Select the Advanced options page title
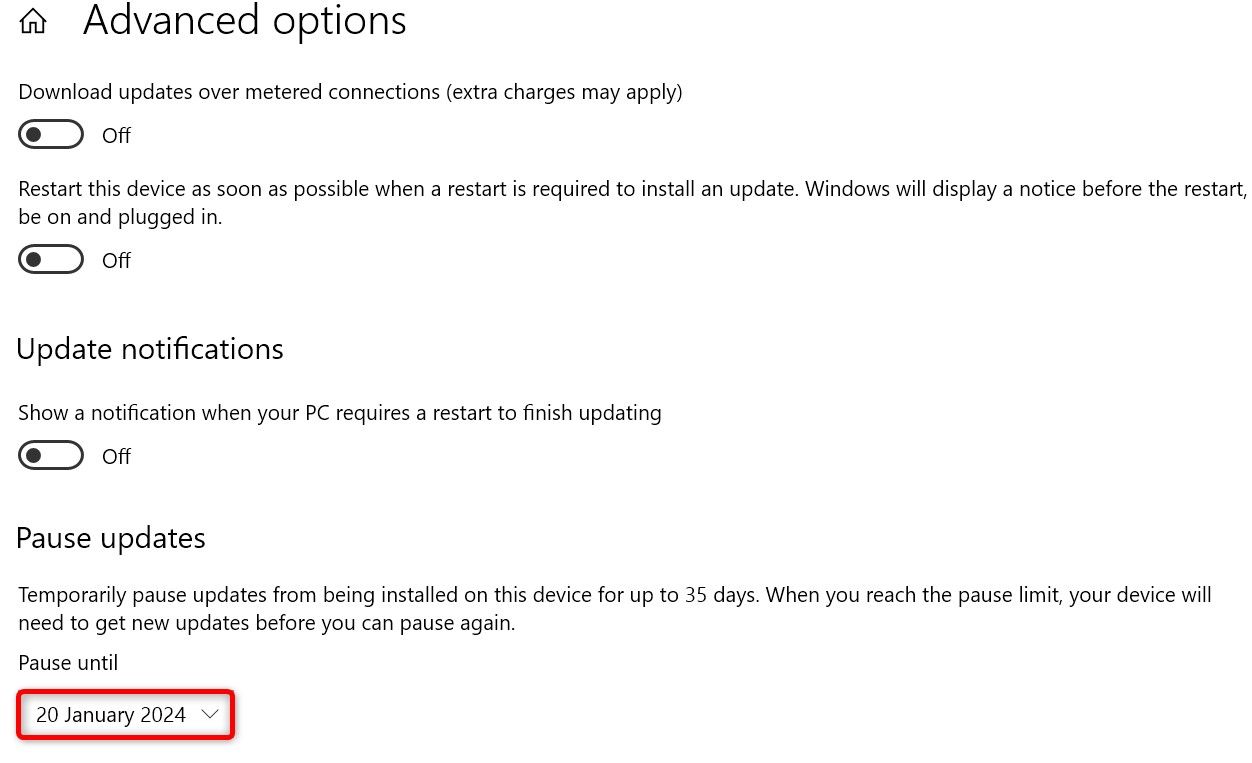Image resolution: width=1252 pixels, height=763 pixels. pos(244,20)
